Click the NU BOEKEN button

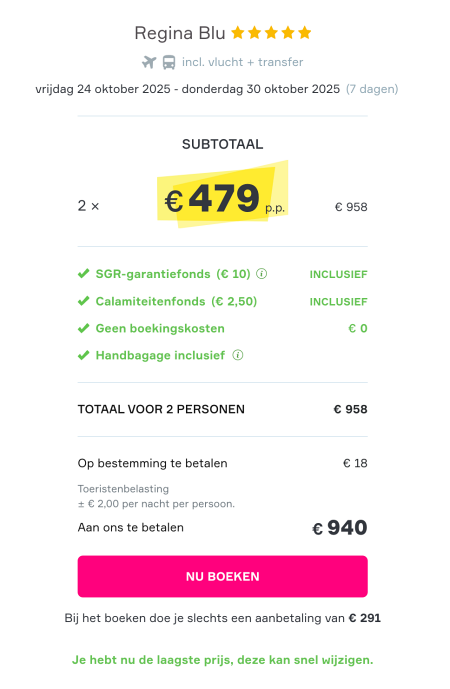tap(222, 576)
